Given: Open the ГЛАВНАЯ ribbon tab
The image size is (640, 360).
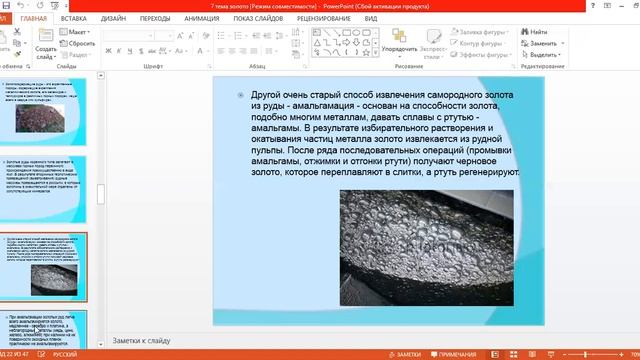Looking at the screenshot, I should tap(33, 18).
